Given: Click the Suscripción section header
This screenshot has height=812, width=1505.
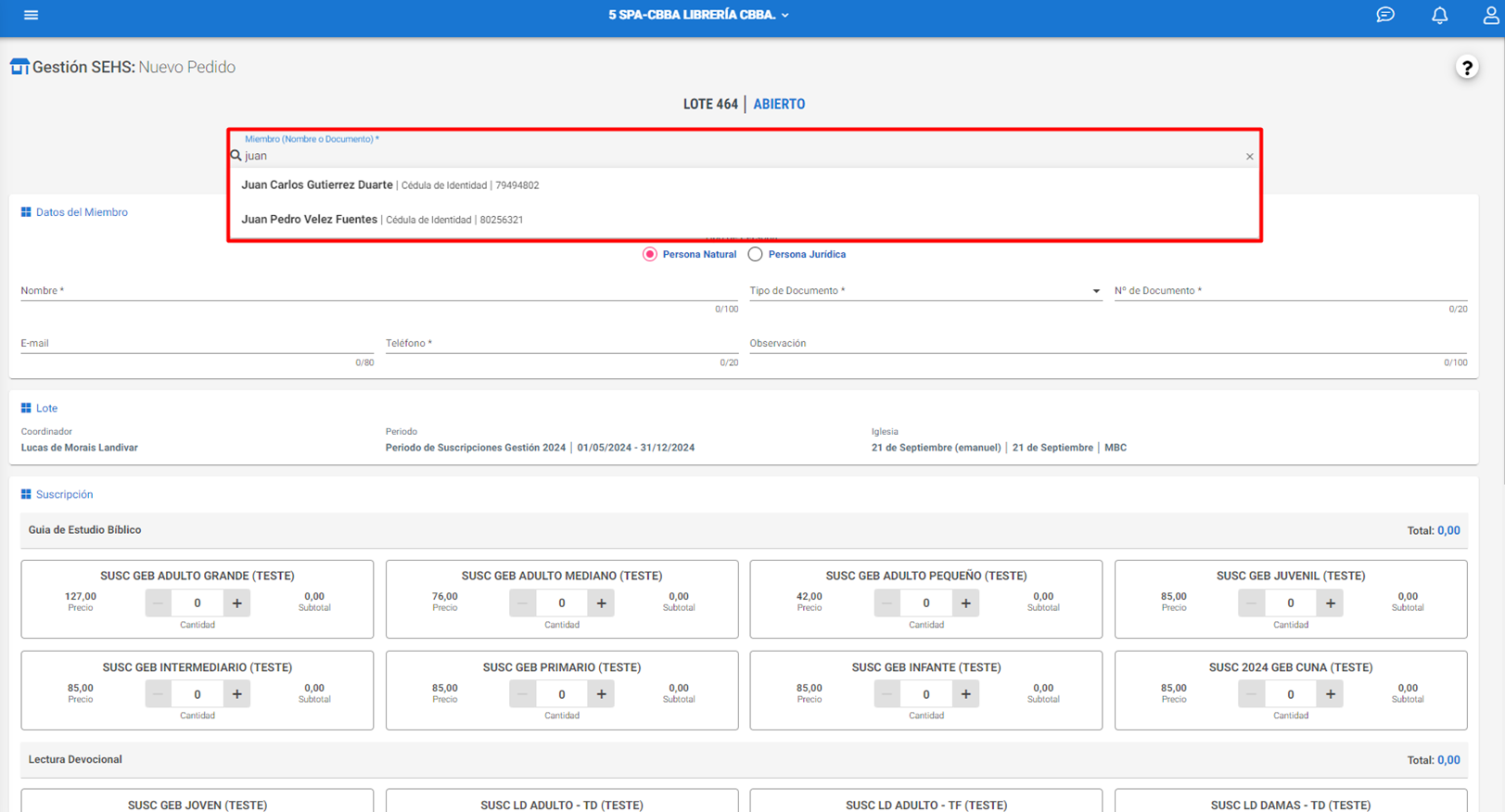Looking at the screenshot, I should coord(57,495).
